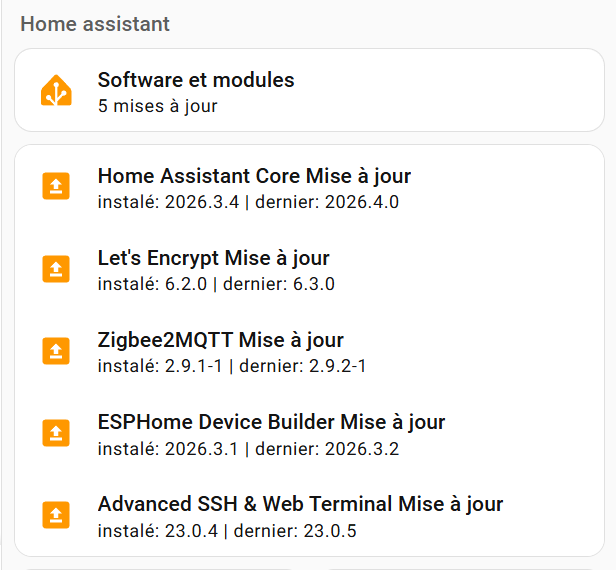Click the Home assistant section heading

coord(95,24)
